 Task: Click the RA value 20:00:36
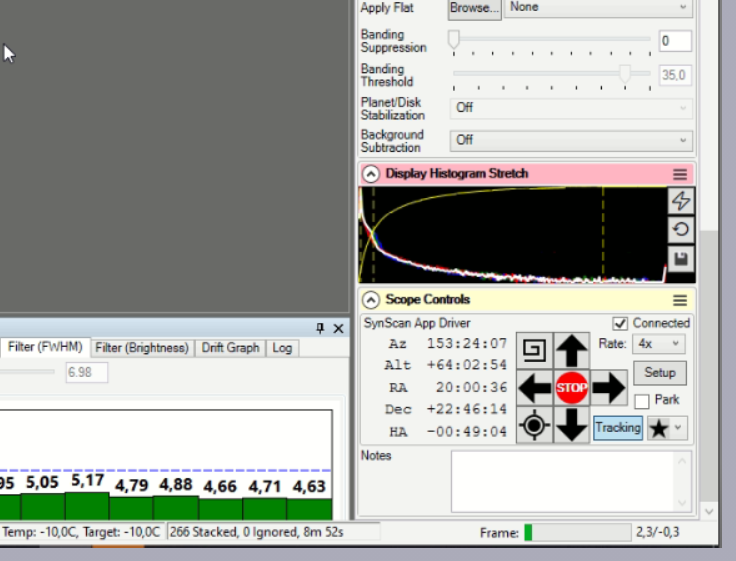click(471, 388)
